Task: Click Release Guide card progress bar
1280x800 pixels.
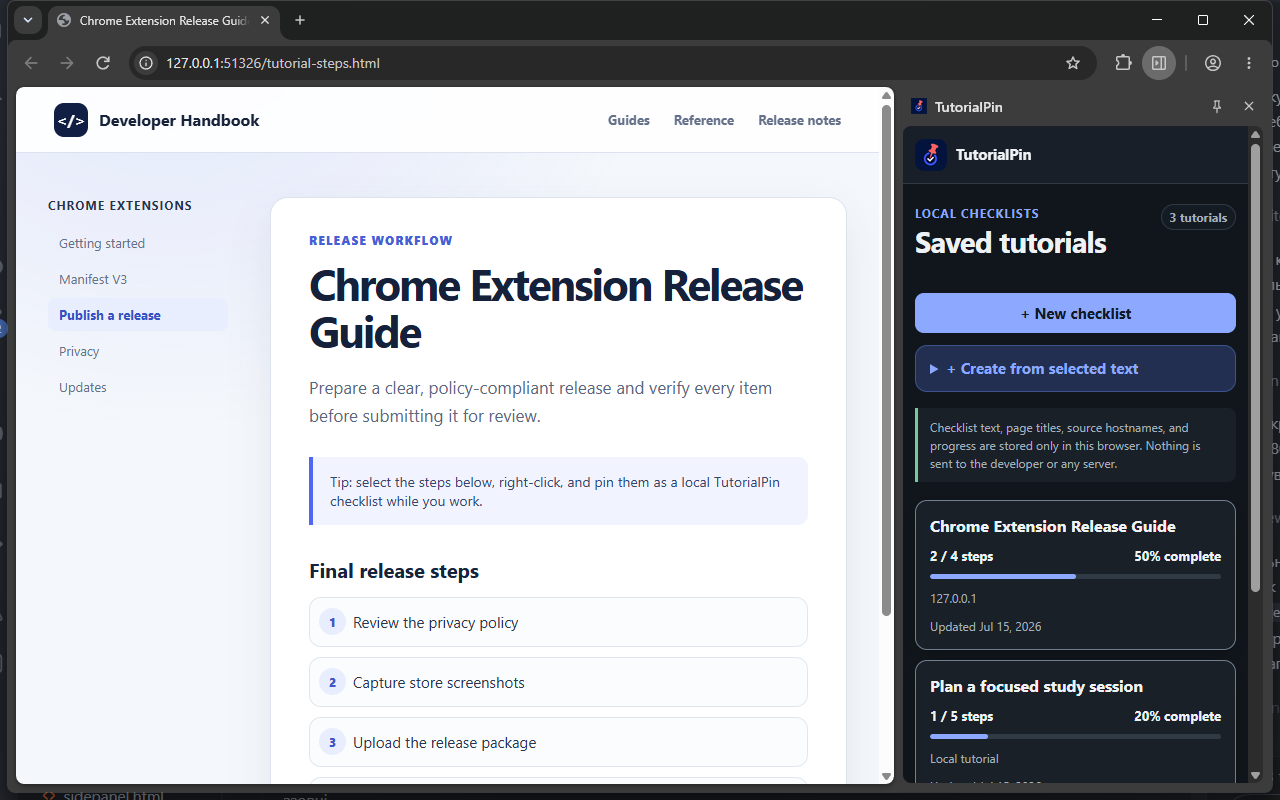Action: coord(1075,576)
